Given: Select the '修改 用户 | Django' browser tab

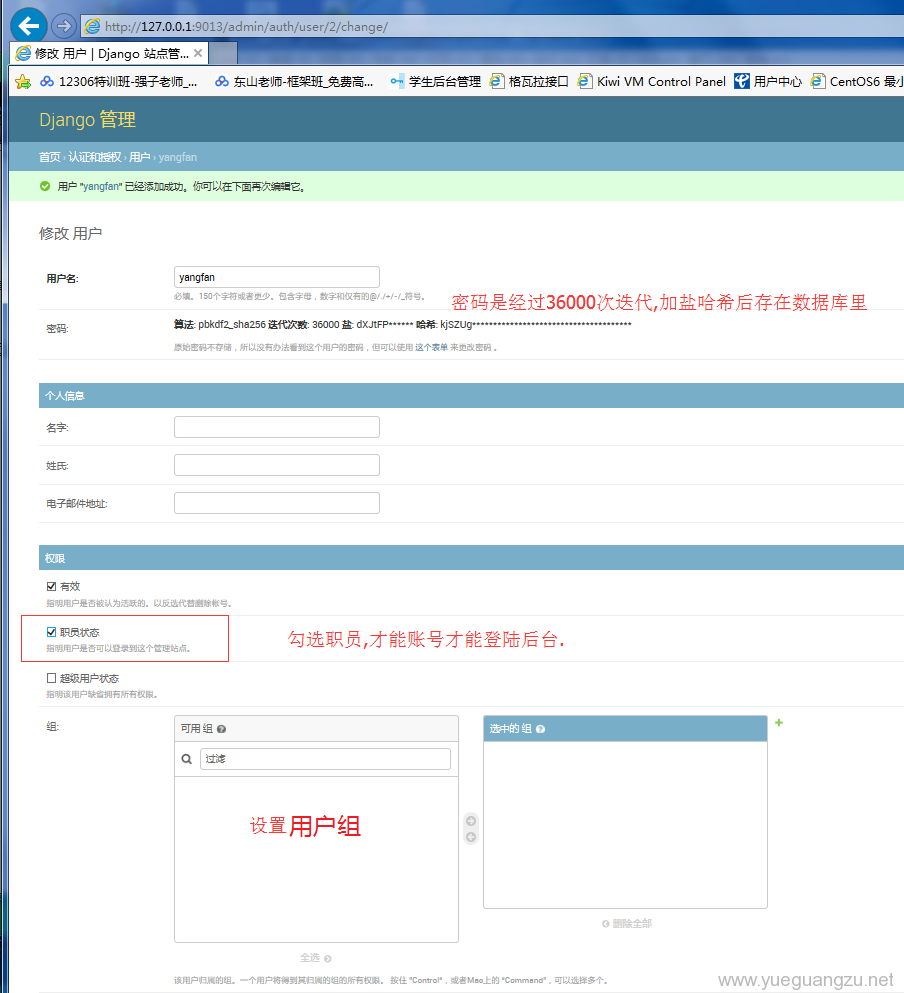Looking at the screenshot, I should [111, 53].
